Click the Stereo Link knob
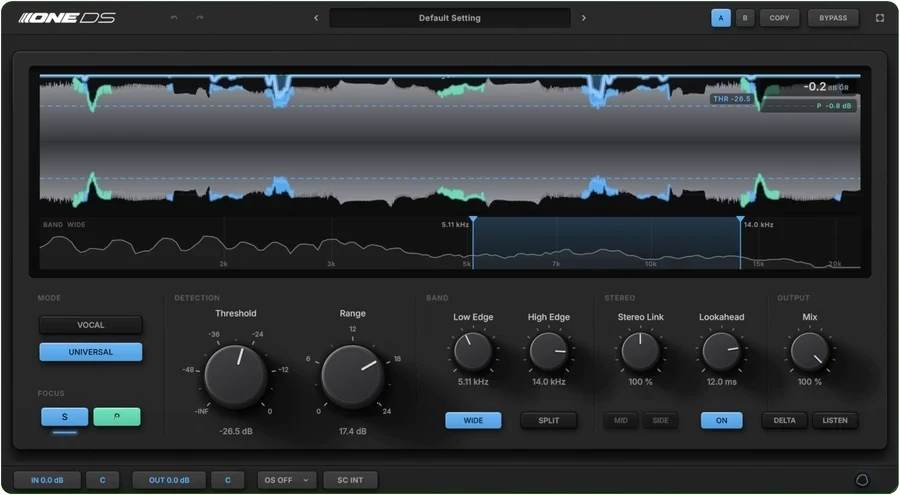 point(641,351)
